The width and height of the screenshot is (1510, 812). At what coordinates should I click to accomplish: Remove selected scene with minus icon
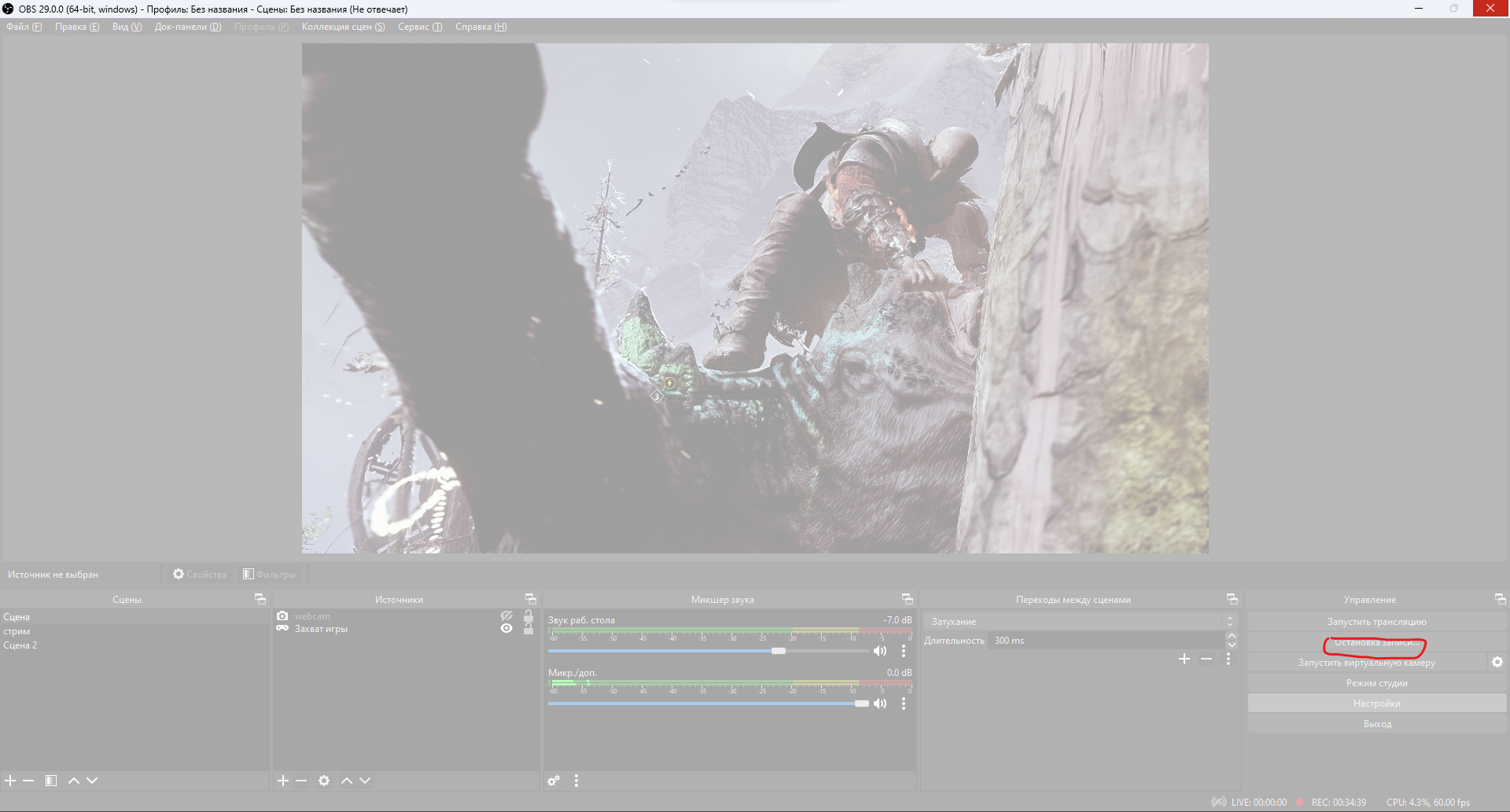(x=28, y=781)
